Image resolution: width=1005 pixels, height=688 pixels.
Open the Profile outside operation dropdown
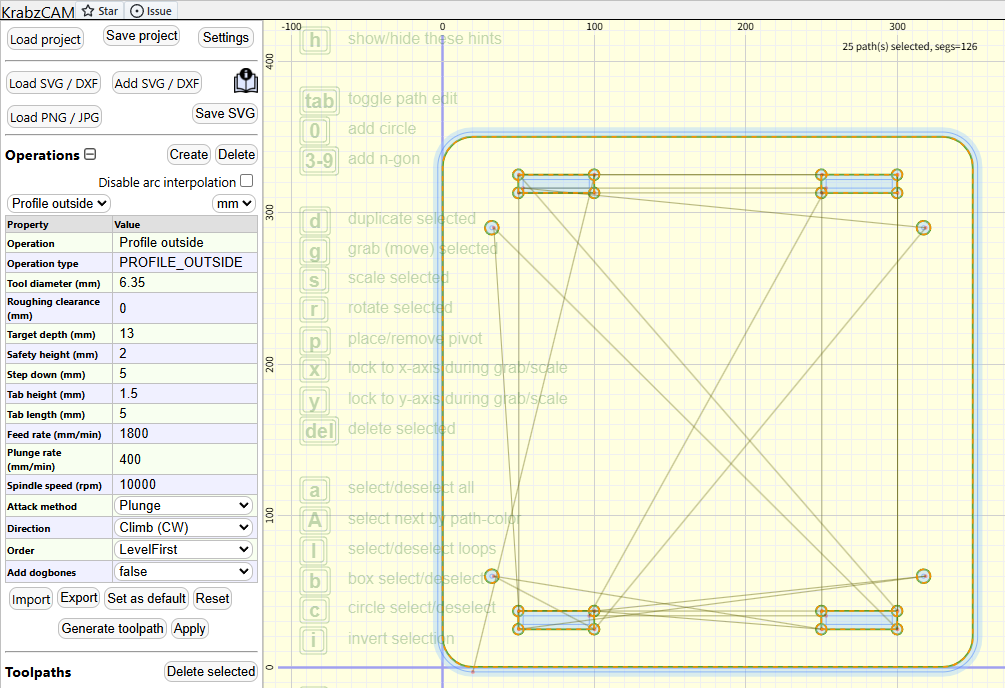click(x=59, y=203)
